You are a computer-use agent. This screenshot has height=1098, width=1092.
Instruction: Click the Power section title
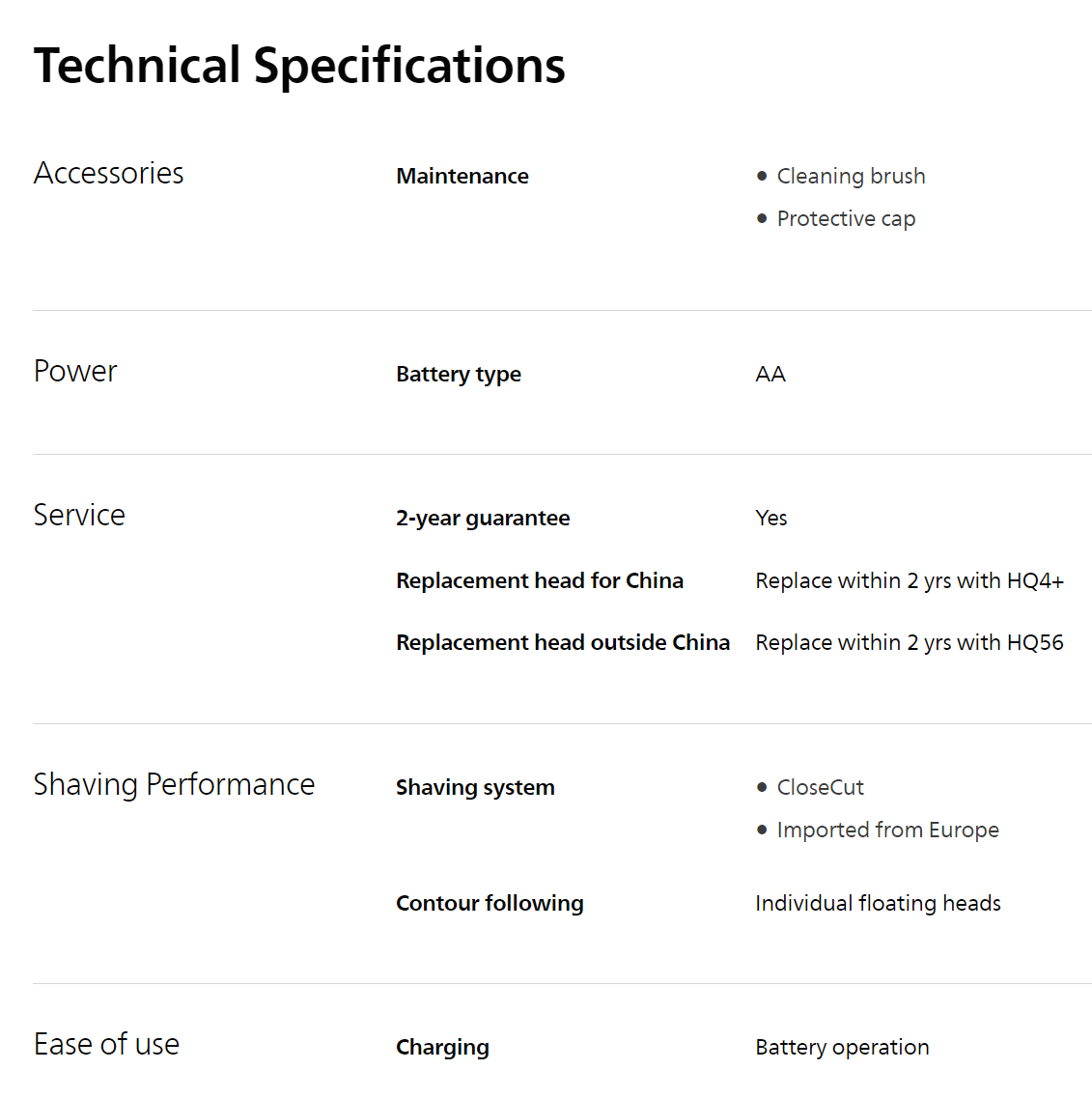75,371
